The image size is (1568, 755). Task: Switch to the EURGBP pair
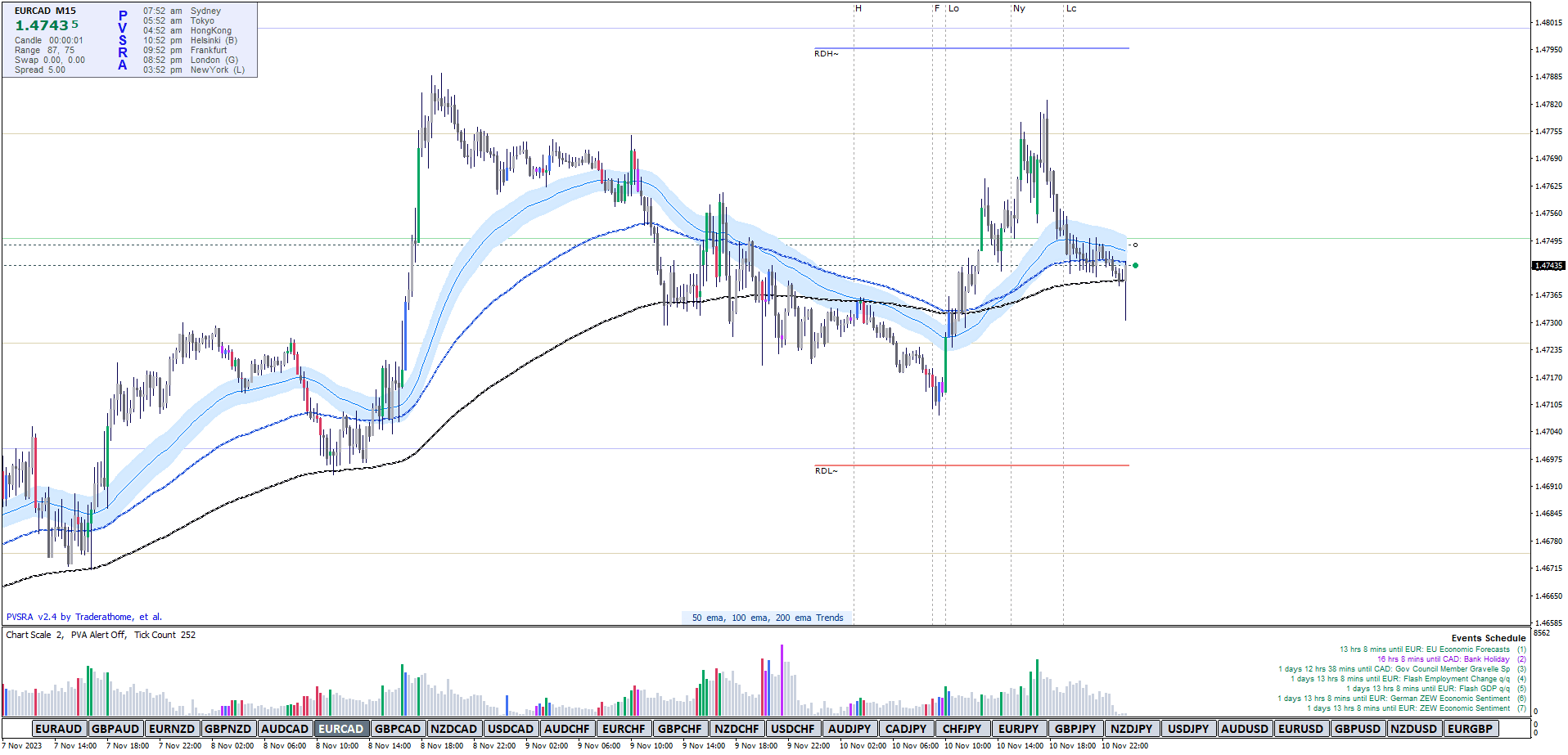pos(1470,729)
